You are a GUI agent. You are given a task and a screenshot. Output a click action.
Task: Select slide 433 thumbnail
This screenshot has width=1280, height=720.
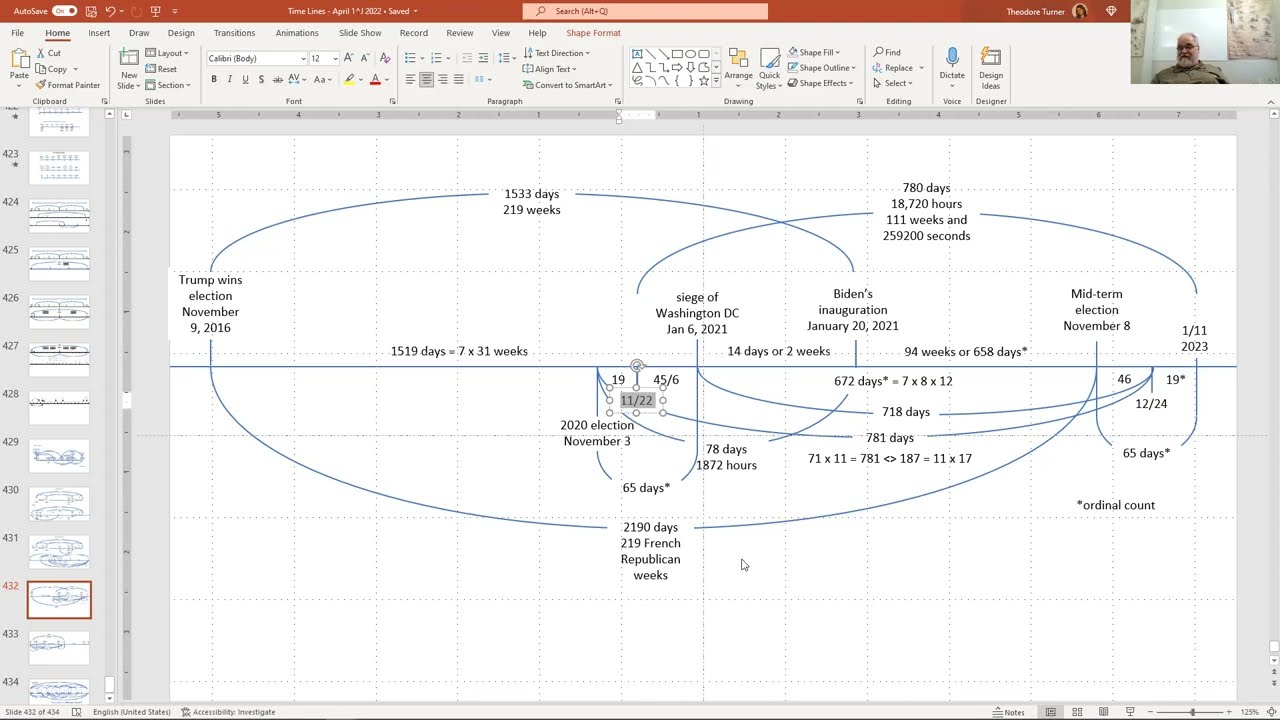(59, 647)
